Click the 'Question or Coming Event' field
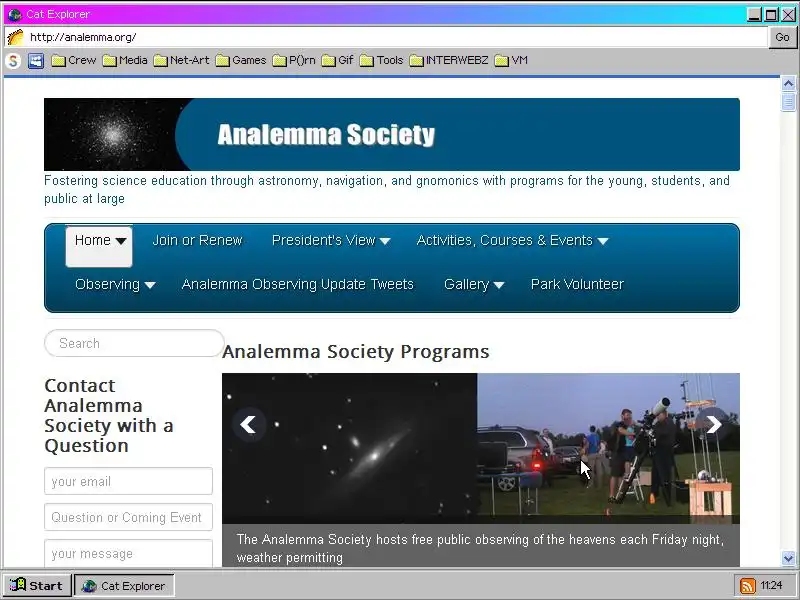Viewport: 800px width, 600px height. point(129,517)
